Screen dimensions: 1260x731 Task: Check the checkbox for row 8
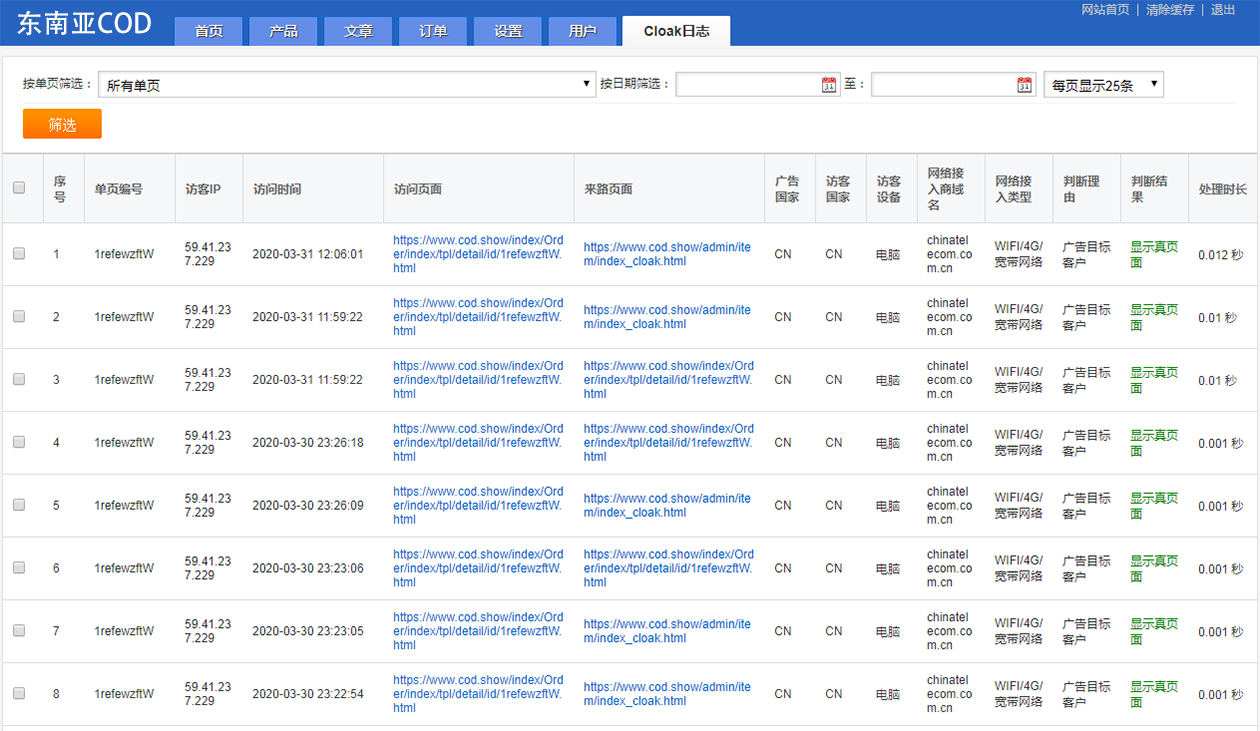tap(19, 694)
